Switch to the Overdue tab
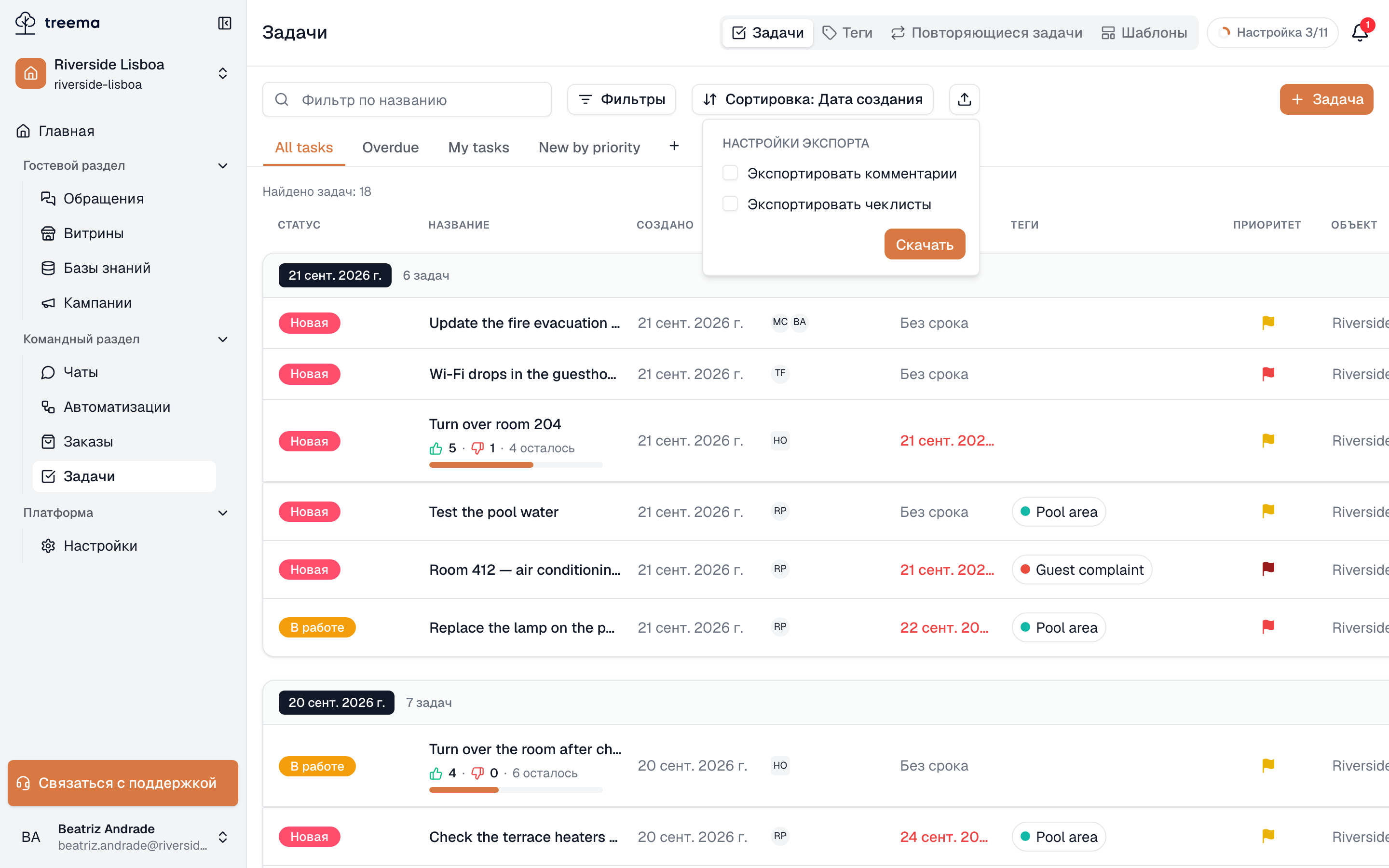 click(x=390, y=148)
